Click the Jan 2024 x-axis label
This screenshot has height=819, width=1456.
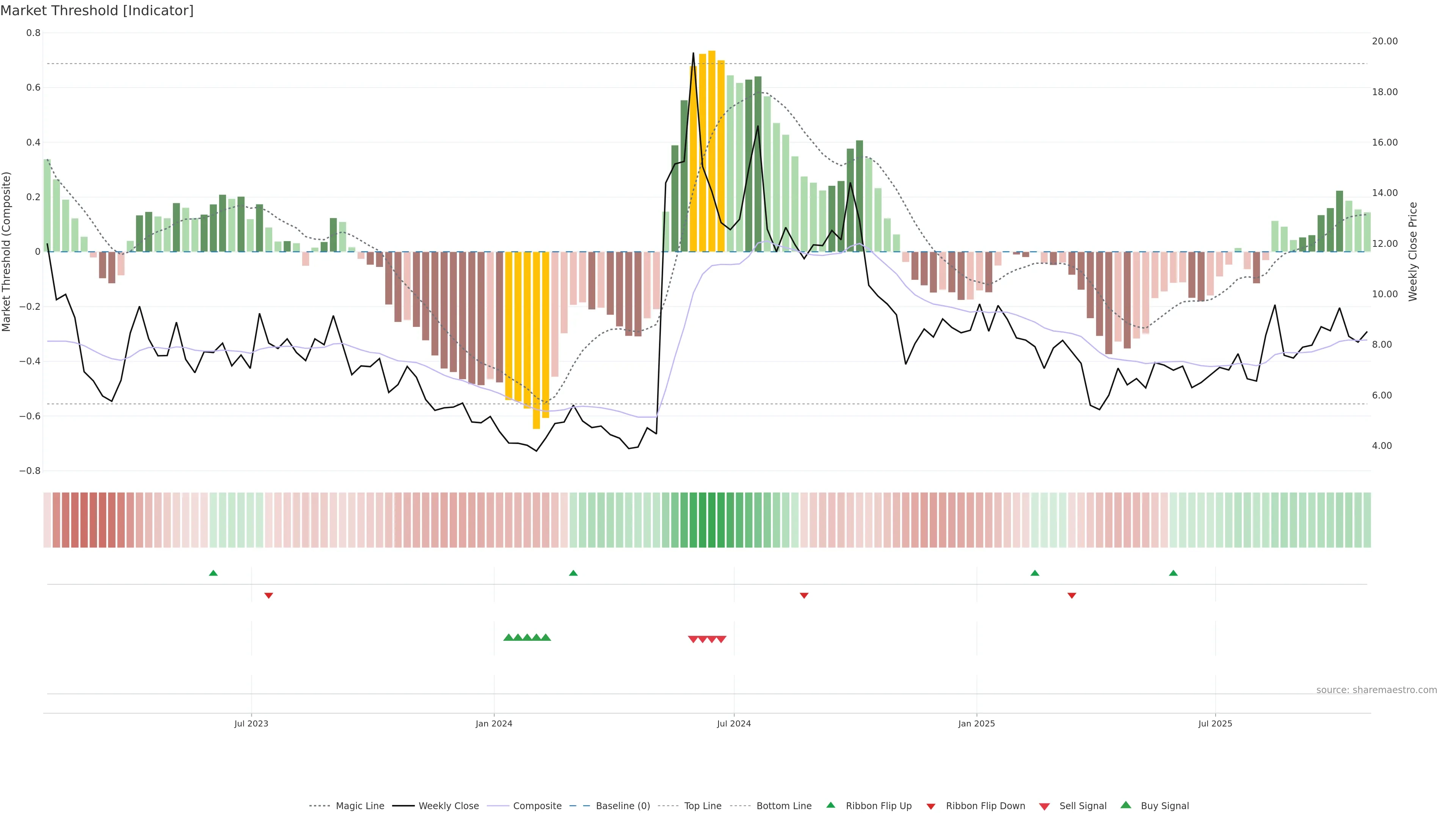pyautogui.click(x=493, y=723)
